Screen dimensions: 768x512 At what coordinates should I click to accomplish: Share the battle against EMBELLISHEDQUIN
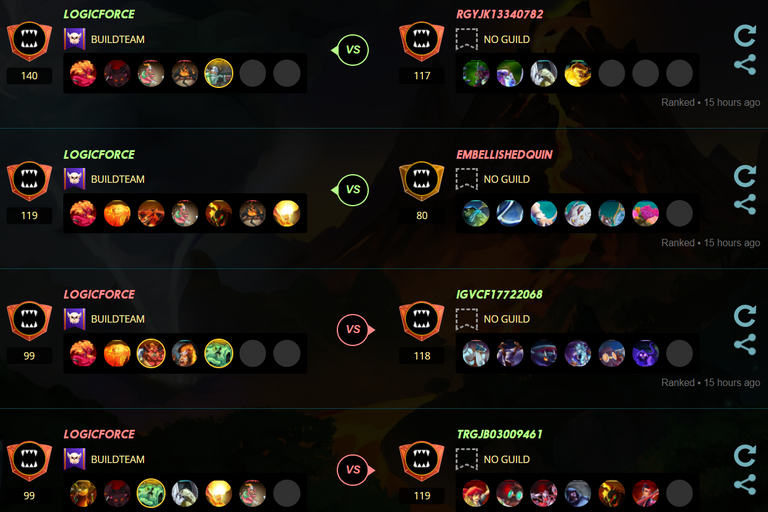tap(744, 204)
